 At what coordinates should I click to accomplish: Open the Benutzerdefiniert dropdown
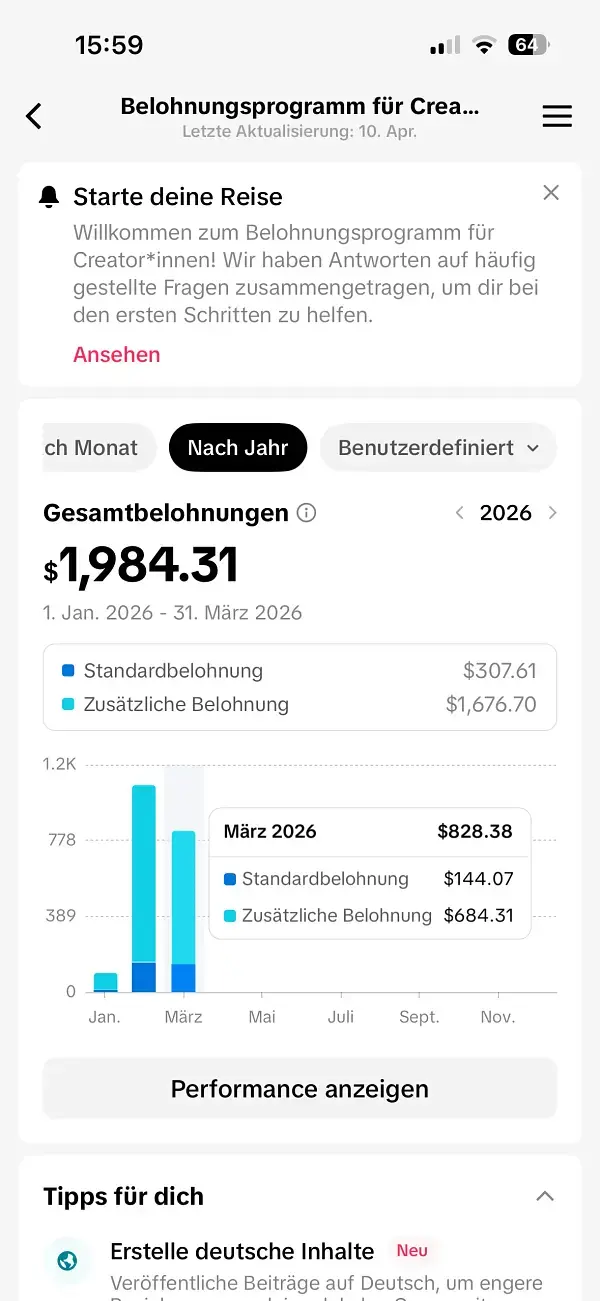(438, 448)
